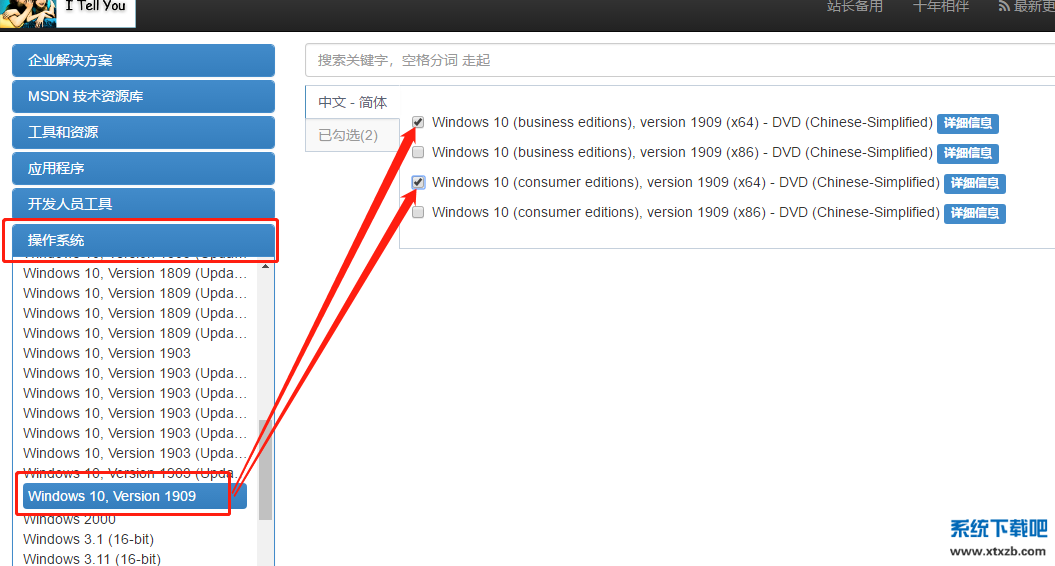Viewport: 1055px width, 566px height.
Task: Switch to the 已勾选(2) tab
Action: (x=349, y=135)
